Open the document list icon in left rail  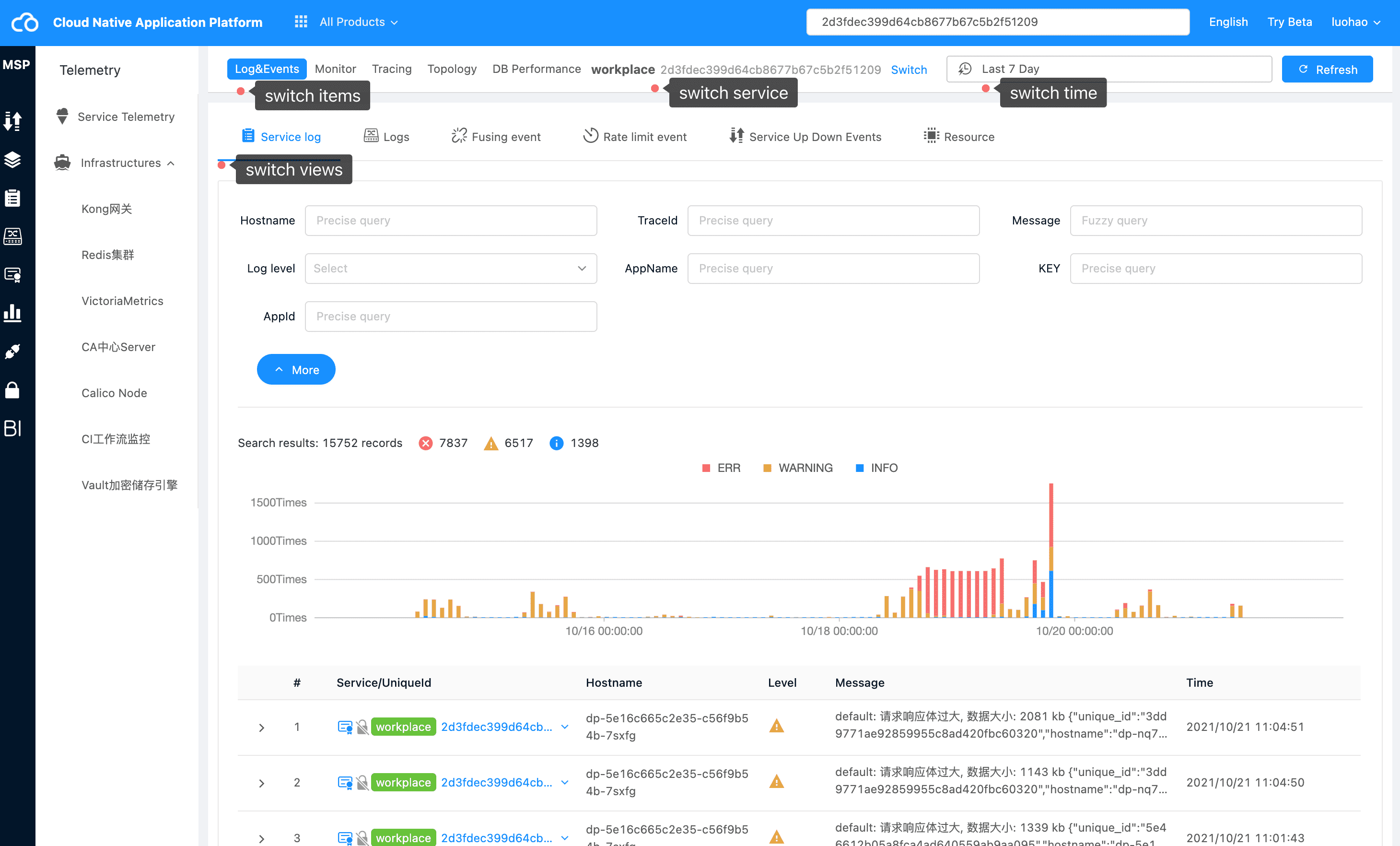(x=12, y=198)
